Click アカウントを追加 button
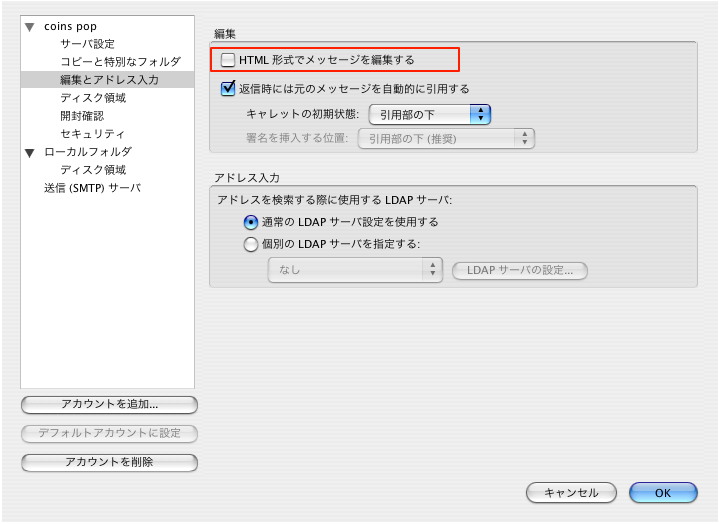Viewport: 719px width, 524px height. coord(109,405)
